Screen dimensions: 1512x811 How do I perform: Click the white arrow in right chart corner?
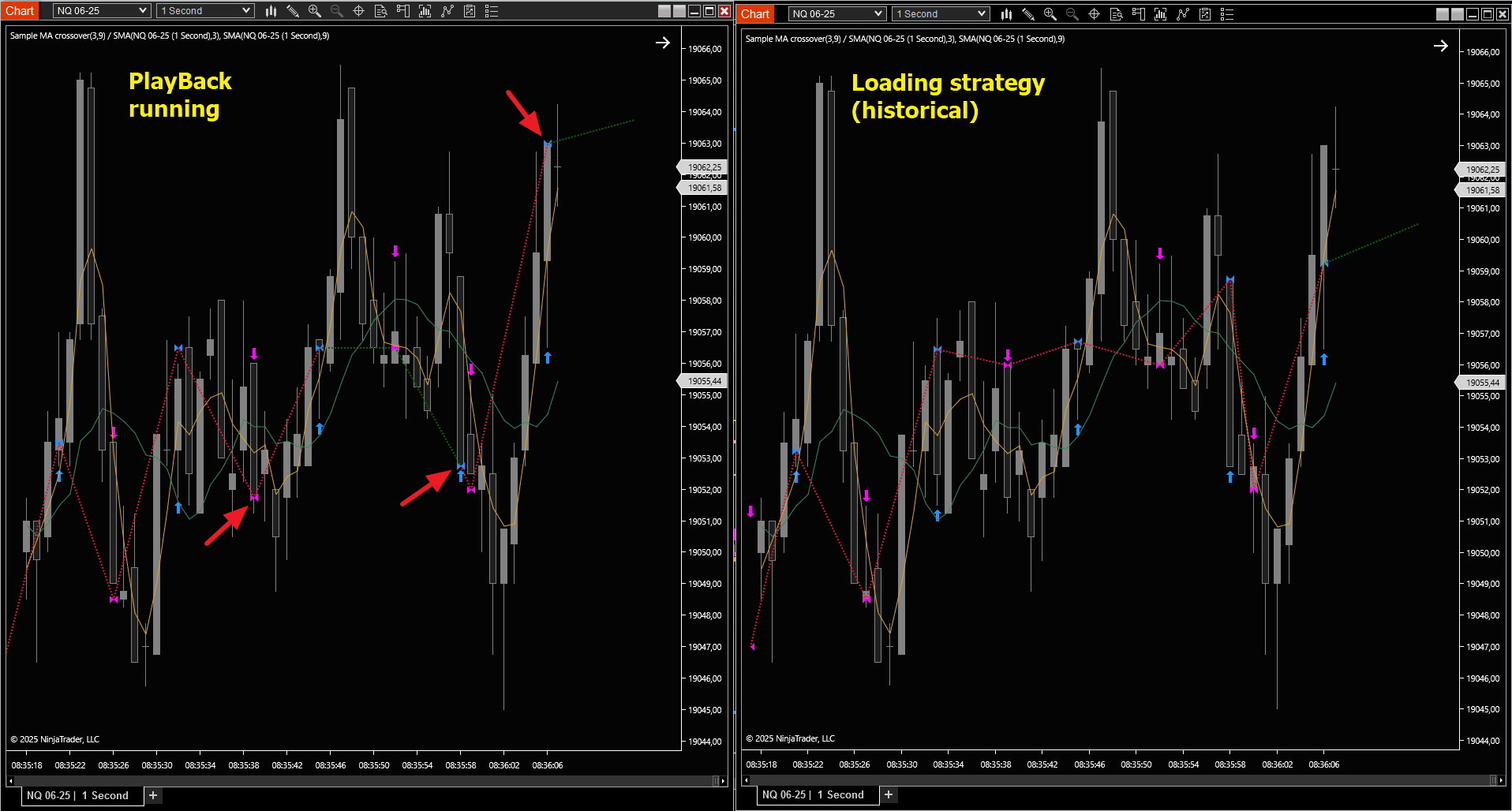1441,46
